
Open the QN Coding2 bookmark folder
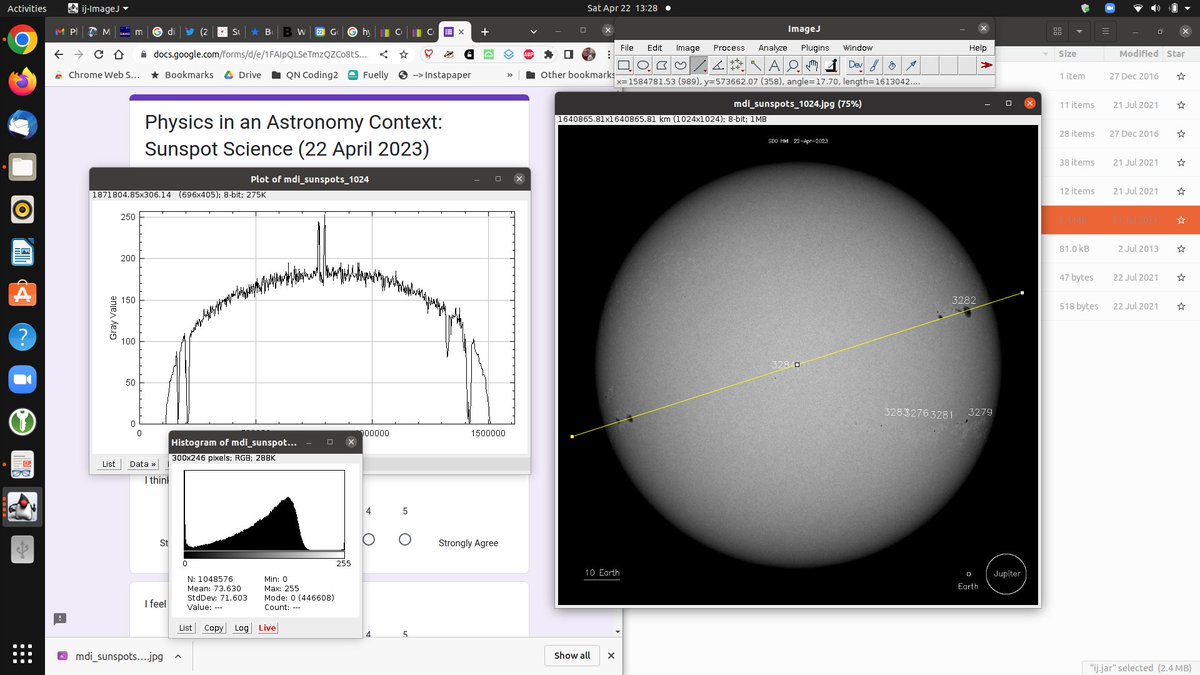[305, 75]
